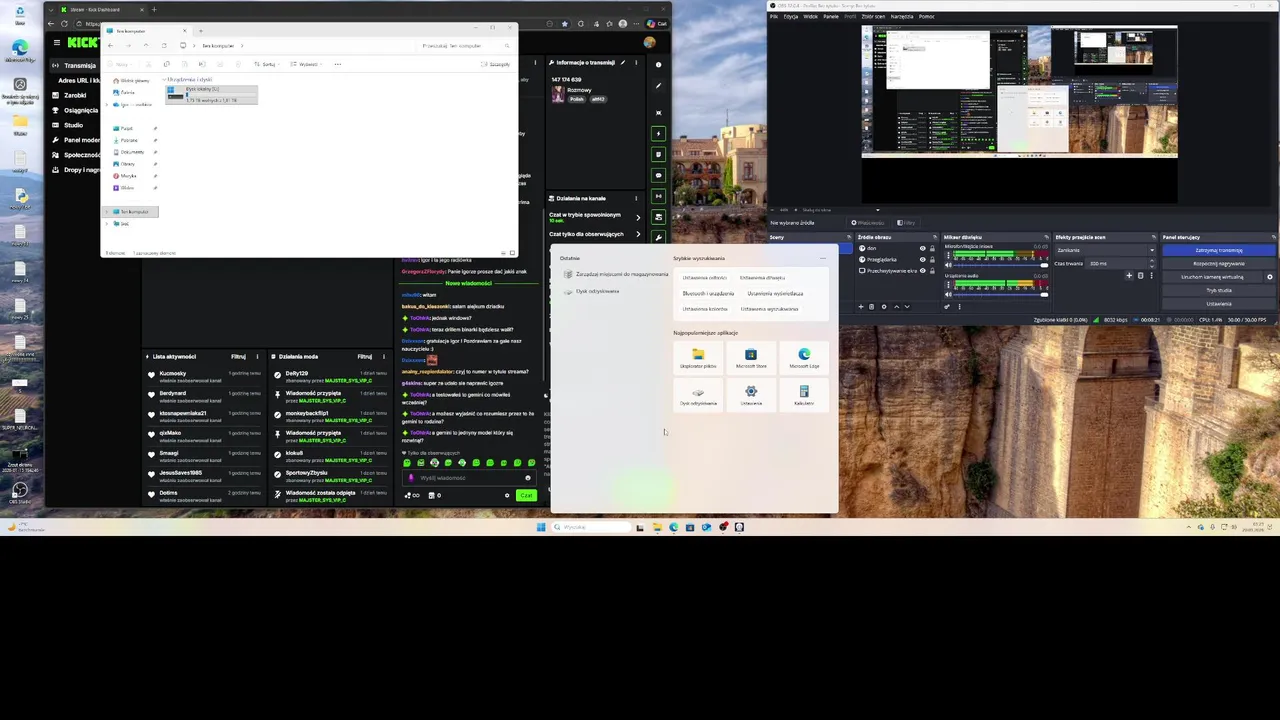
Task: Hide the Przechwytywanie ekranu source
Action: 922,271
